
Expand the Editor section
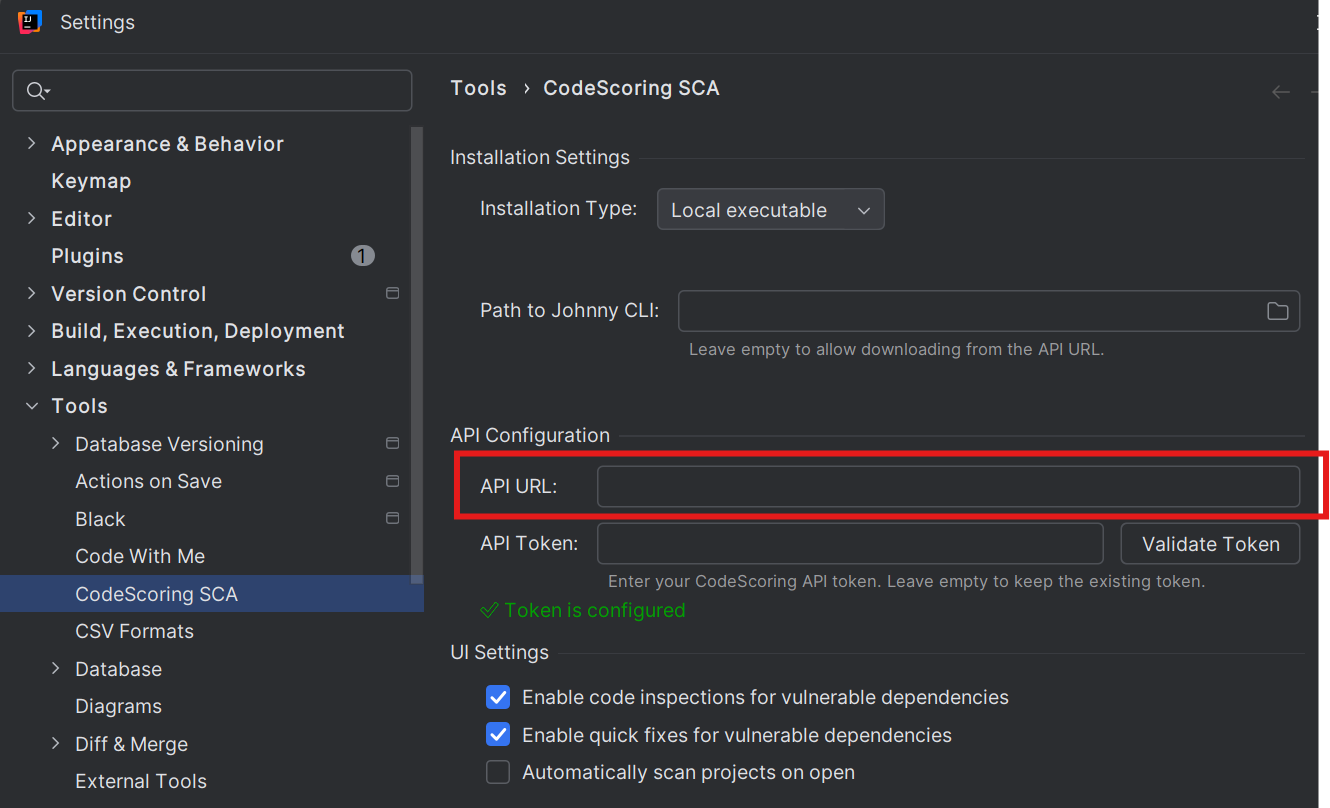[31, 218]
